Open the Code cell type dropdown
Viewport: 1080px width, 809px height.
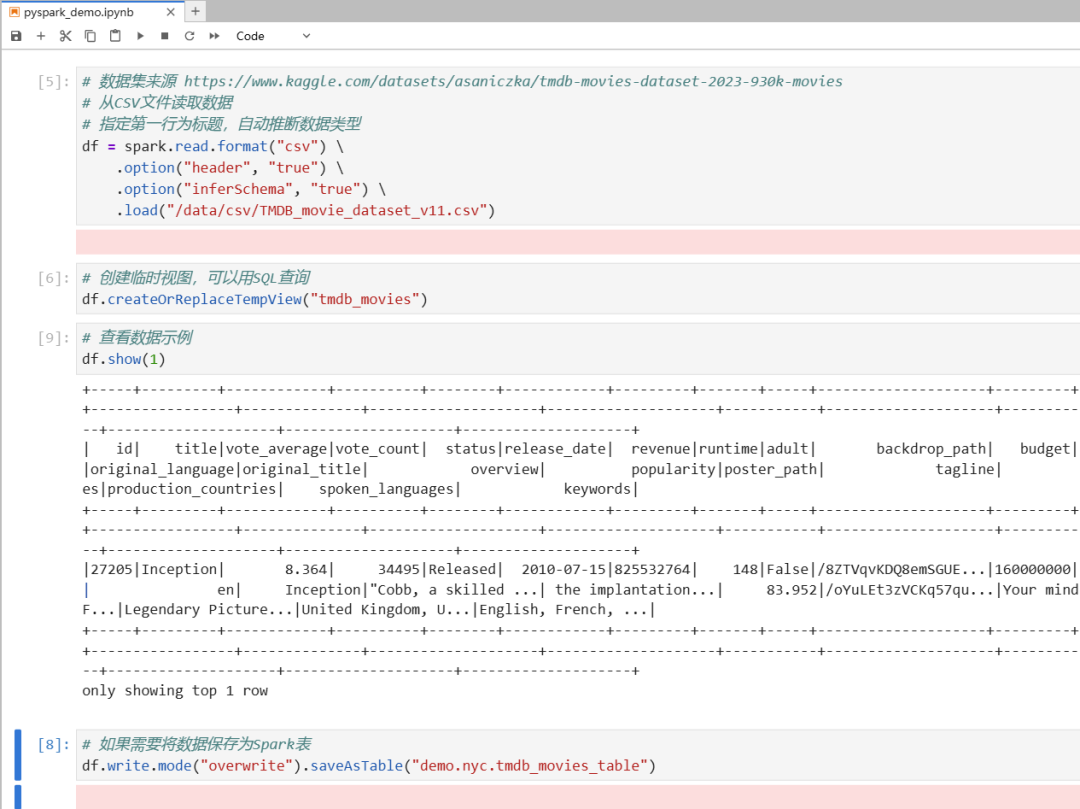(273, 36)
